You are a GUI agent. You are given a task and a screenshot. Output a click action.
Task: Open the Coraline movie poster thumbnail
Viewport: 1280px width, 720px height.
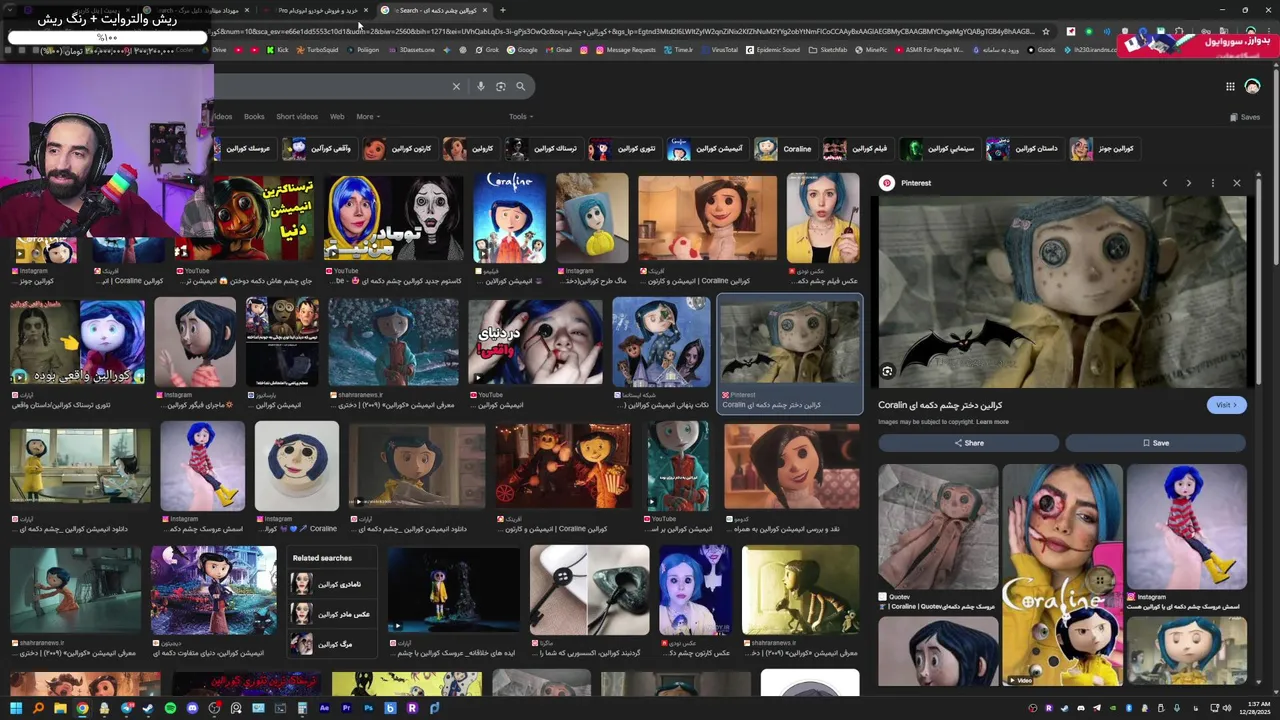[509, 218]
